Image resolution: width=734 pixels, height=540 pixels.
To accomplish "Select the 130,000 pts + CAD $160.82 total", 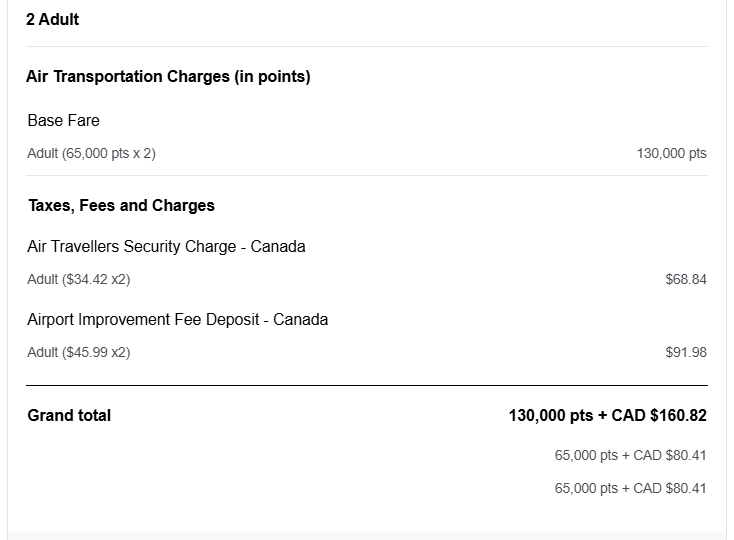I will [608, 416].
